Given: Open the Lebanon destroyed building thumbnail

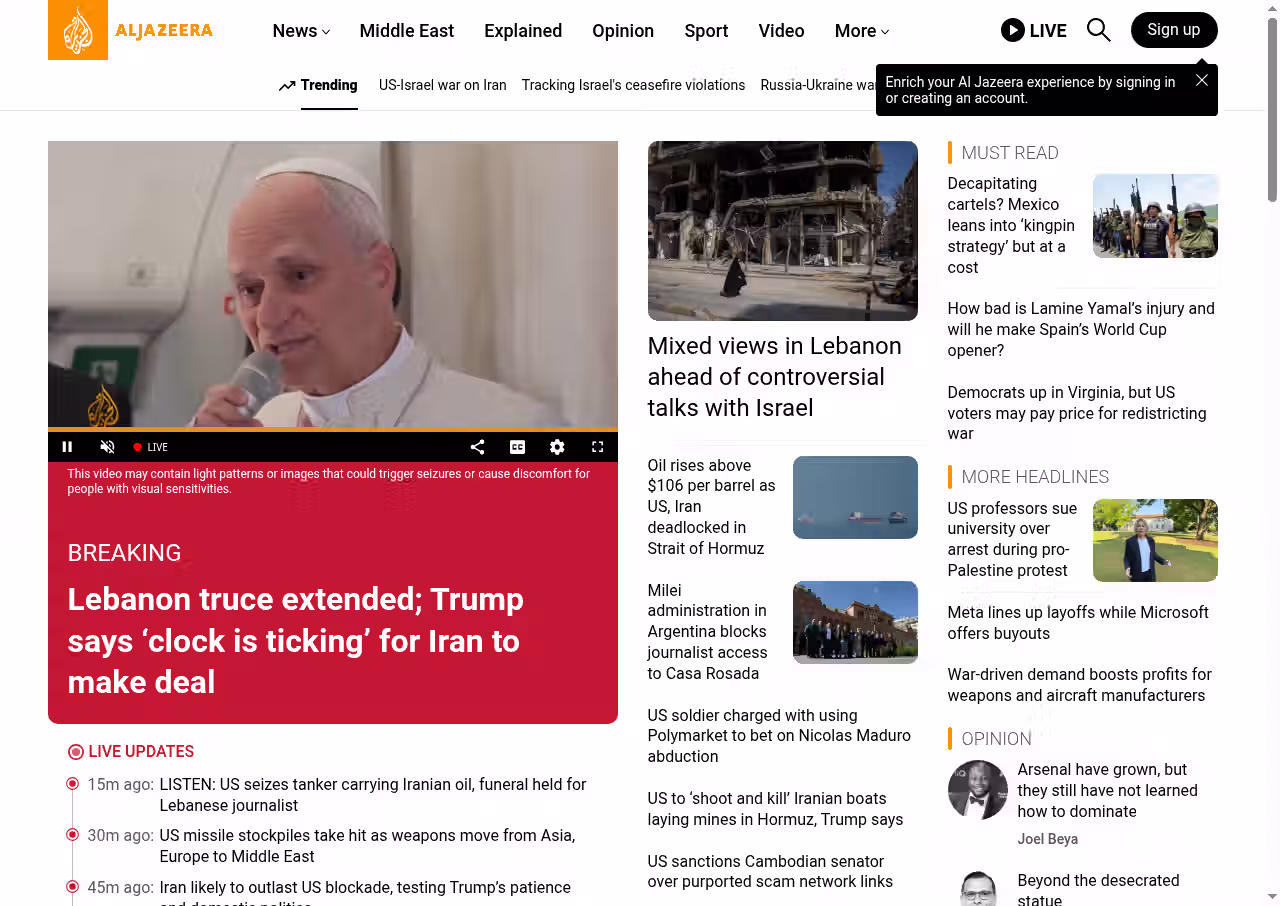Looking at the screenshot, I should [782, 231].
